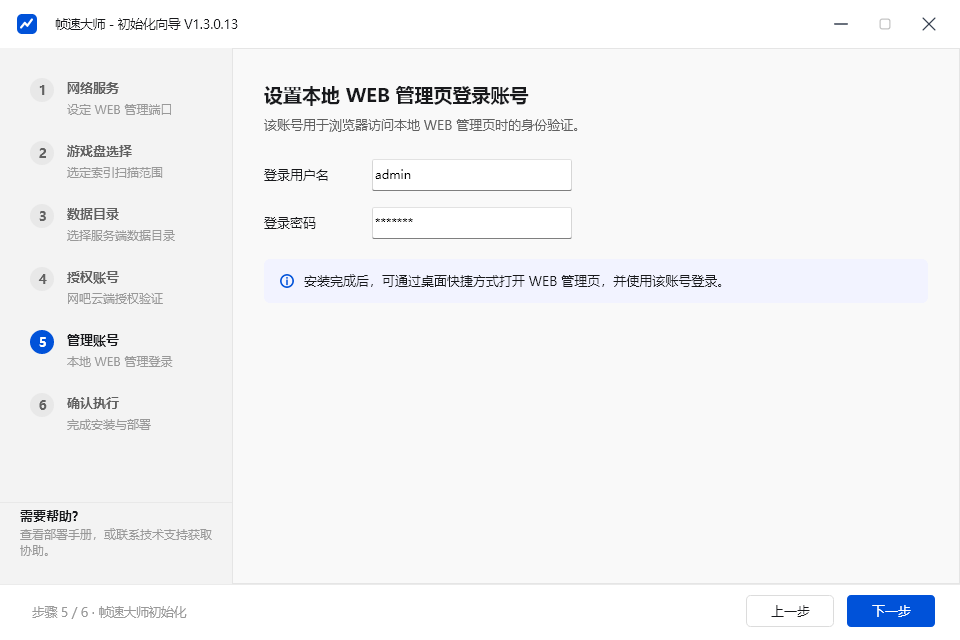Go to 游戏盘选择 step
This screenshot has height=640, width=960.
99,151
